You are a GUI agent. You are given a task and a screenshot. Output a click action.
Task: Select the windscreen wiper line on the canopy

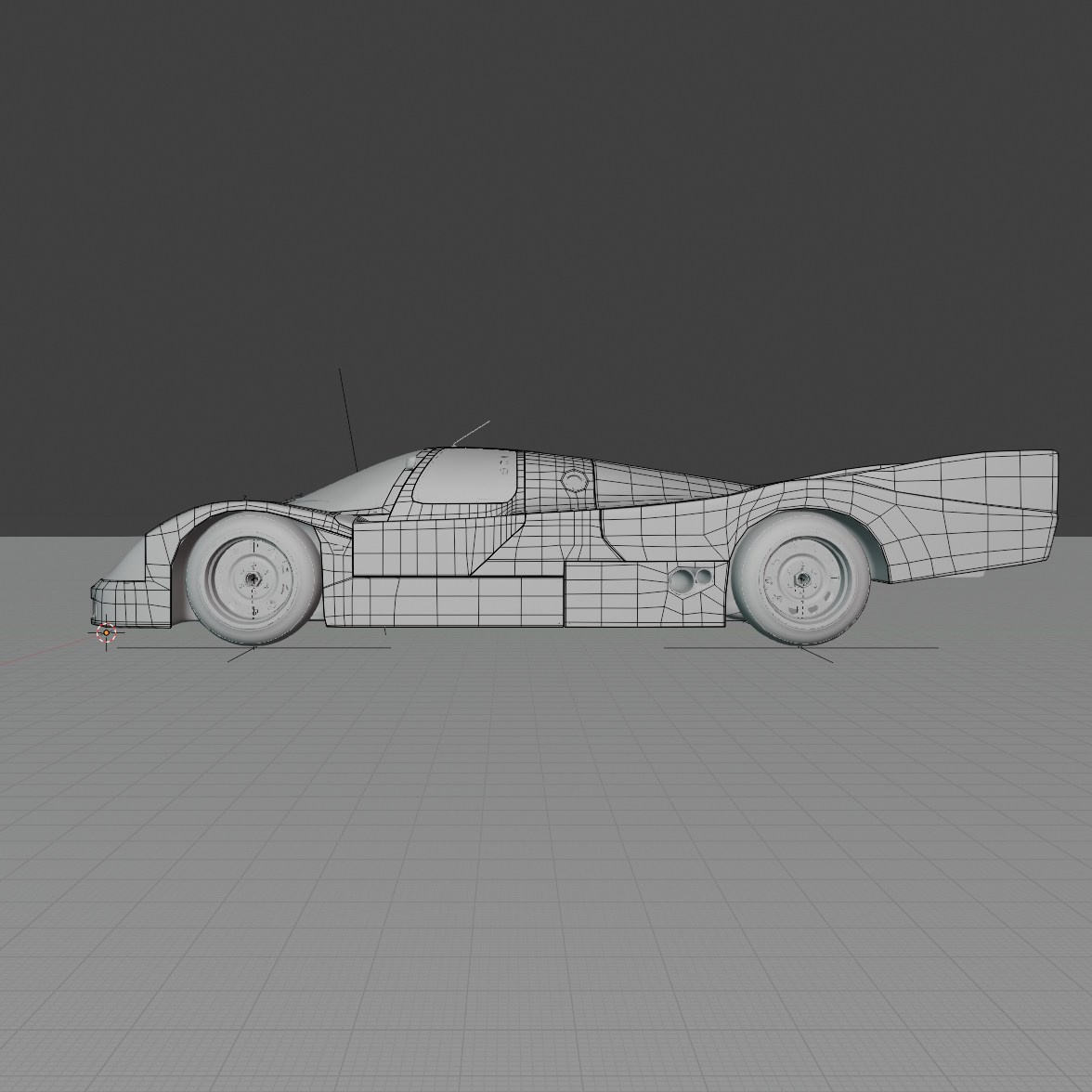click(474, 432)
